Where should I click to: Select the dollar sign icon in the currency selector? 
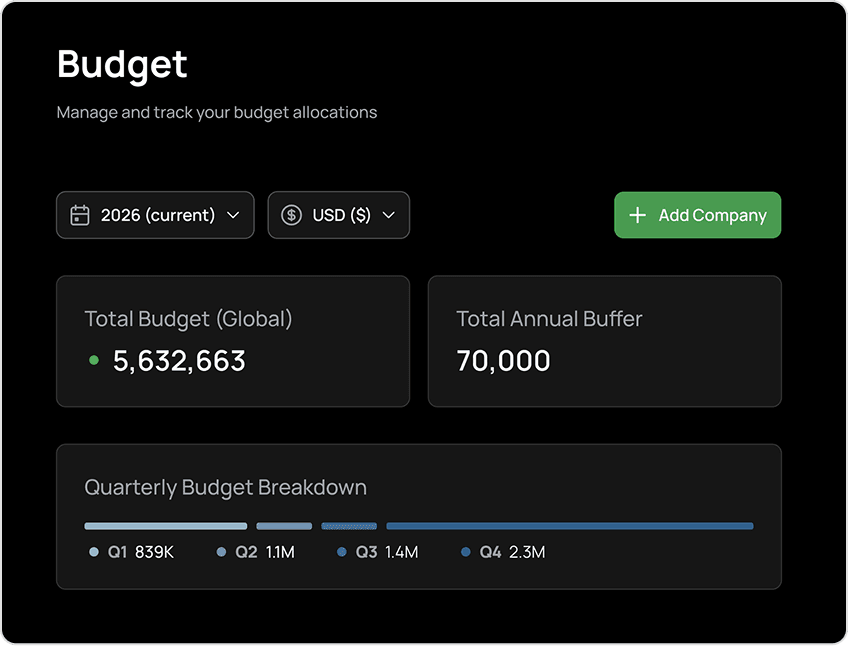(x=291, y=214)
